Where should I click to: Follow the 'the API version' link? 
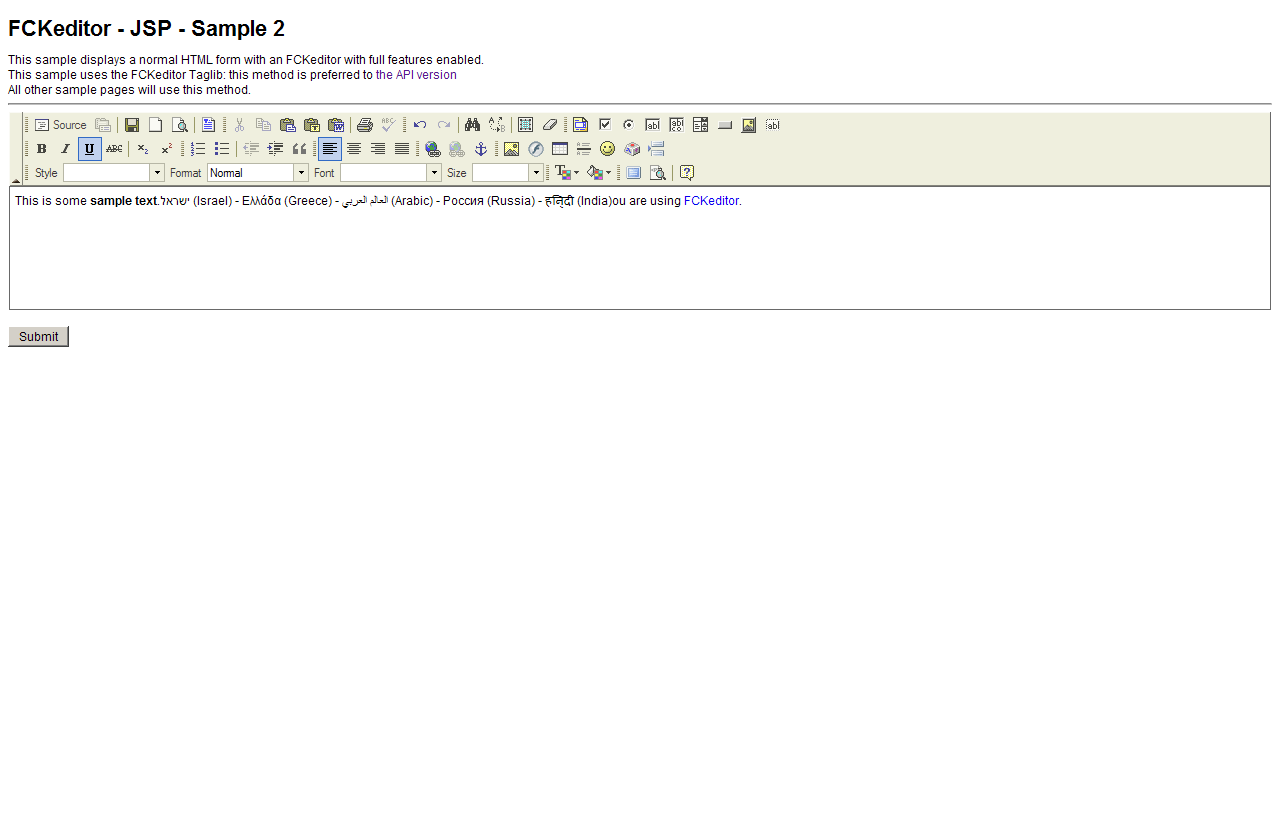point(416,75)
